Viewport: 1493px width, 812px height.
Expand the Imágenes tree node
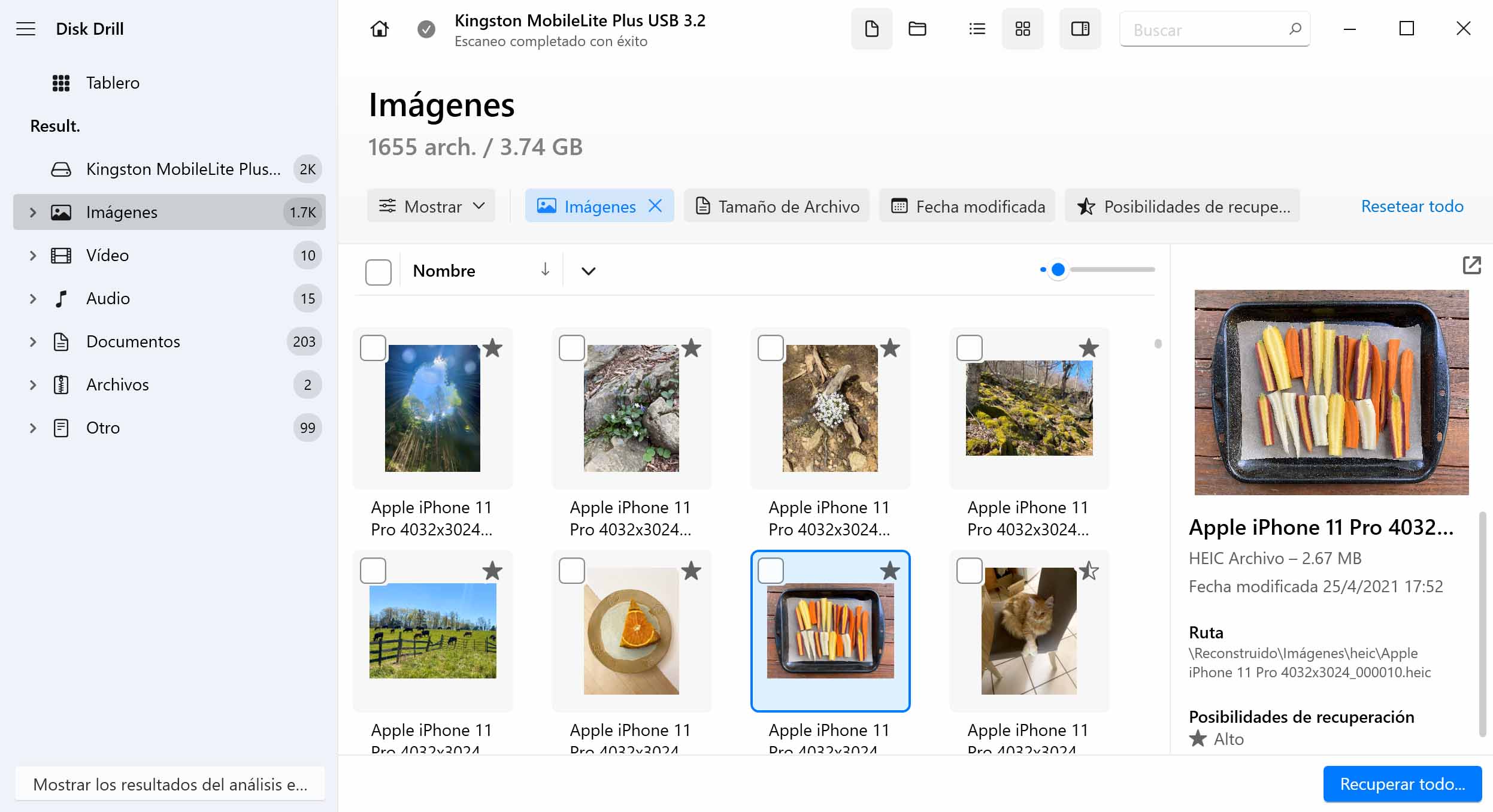pyautogui.click(x=33, y=212)
